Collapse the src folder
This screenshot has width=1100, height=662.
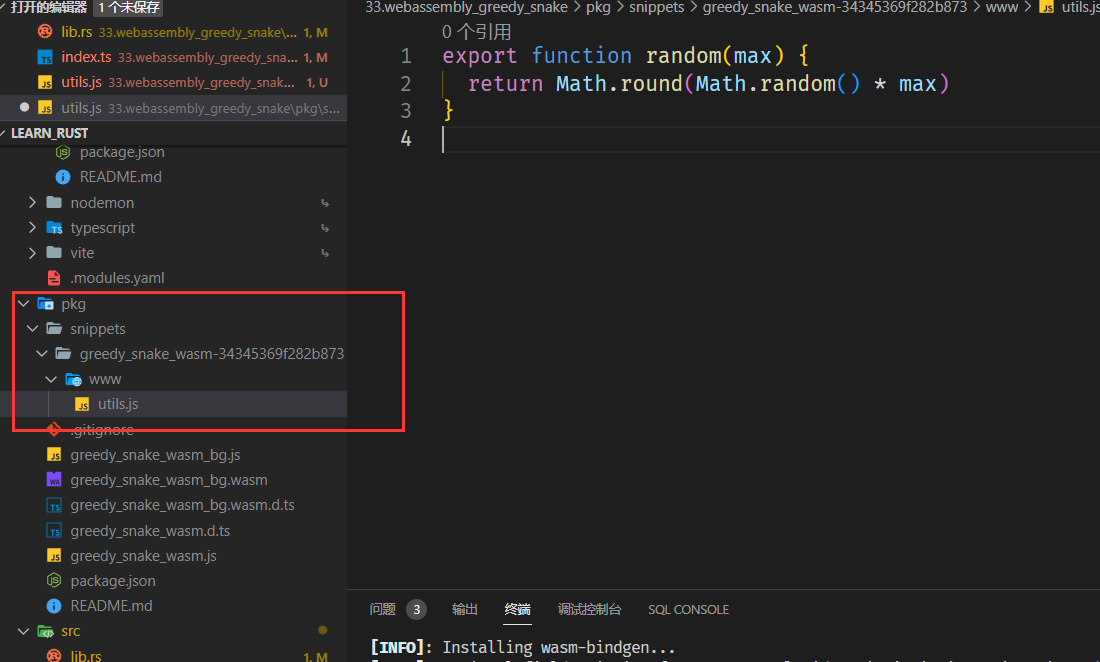tap(23, 631)
